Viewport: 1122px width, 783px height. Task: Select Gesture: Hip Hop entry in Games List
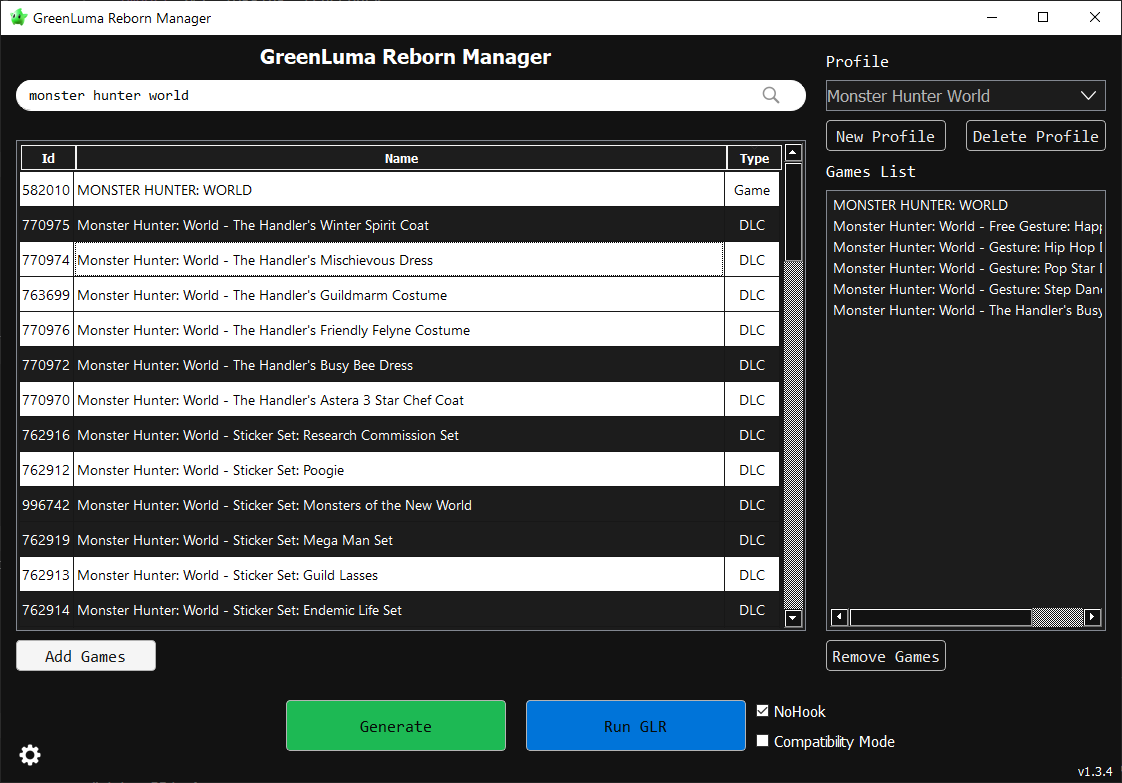tap(967, 247)
